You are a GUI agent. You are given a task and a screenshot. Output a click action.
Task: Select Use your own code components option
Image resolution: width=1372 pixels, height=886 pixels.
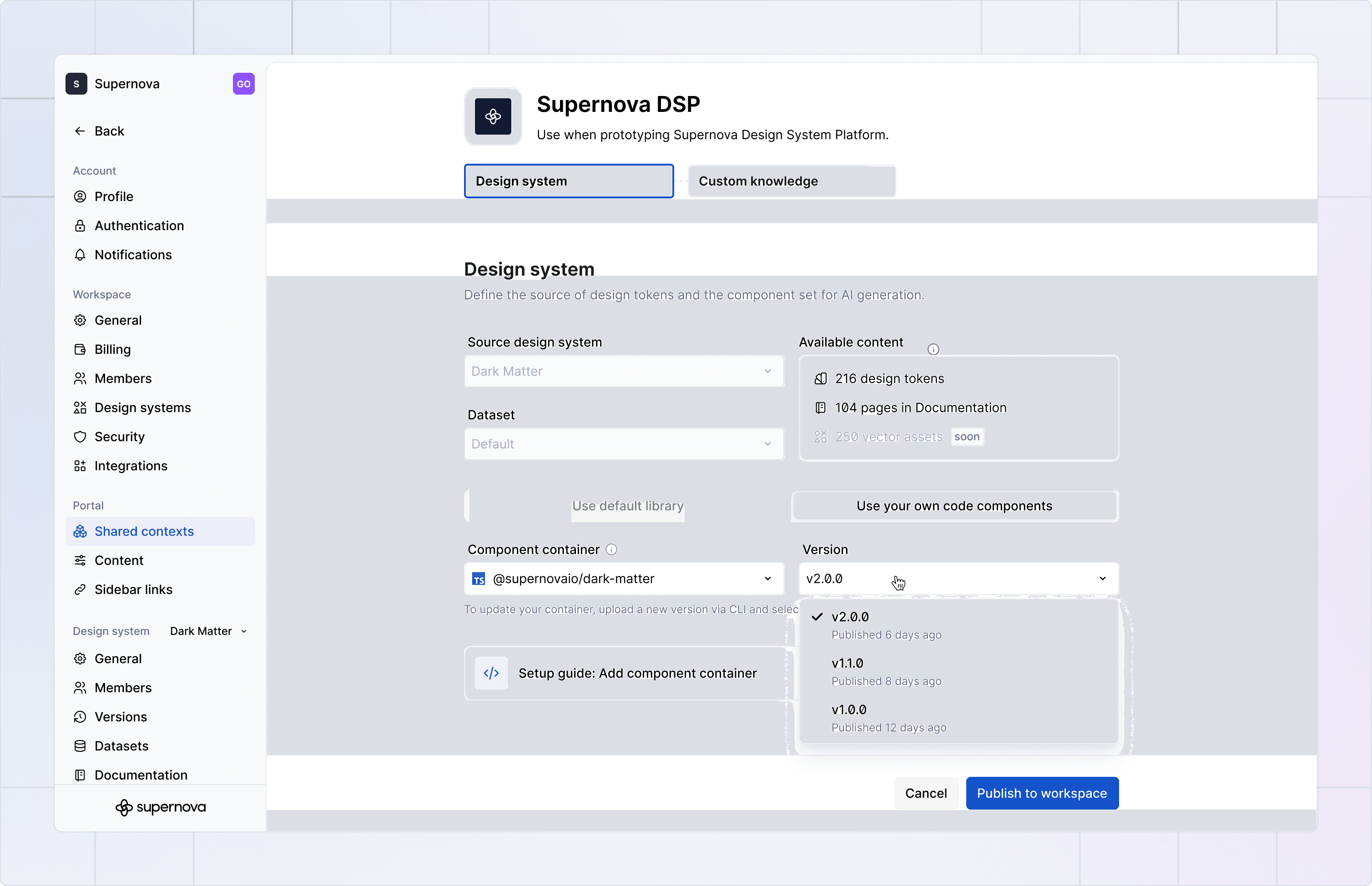click(x=955, y=506)
